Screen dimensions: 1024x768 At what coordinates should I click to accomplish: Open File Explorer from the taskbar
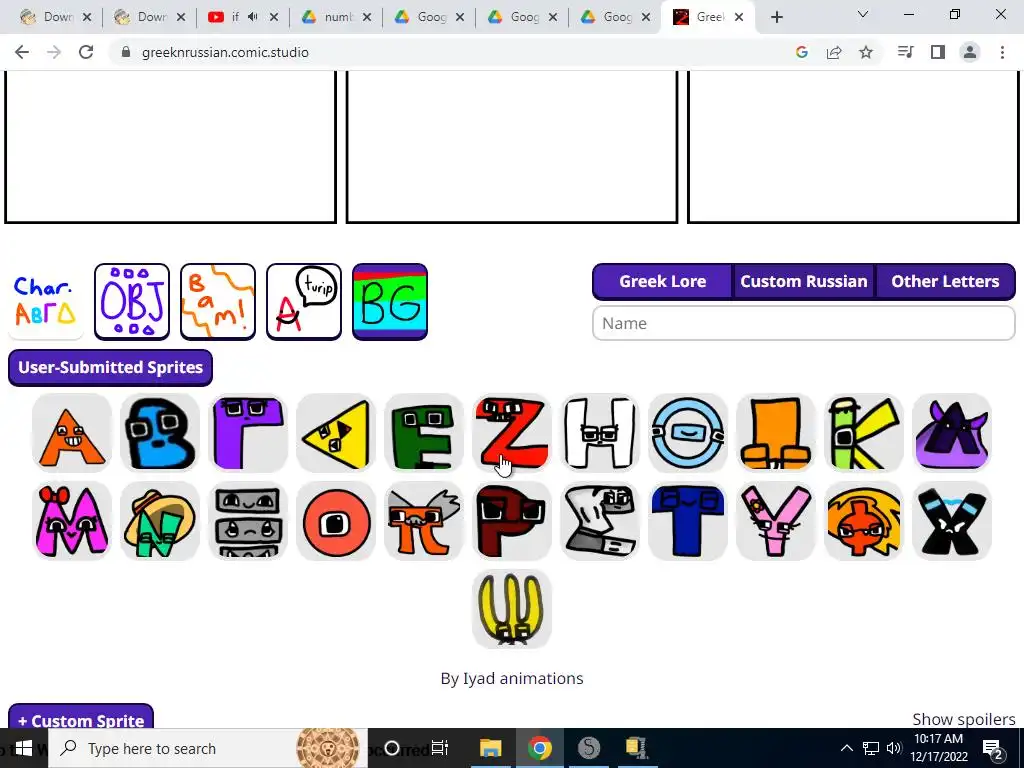(x=490, y=748)
